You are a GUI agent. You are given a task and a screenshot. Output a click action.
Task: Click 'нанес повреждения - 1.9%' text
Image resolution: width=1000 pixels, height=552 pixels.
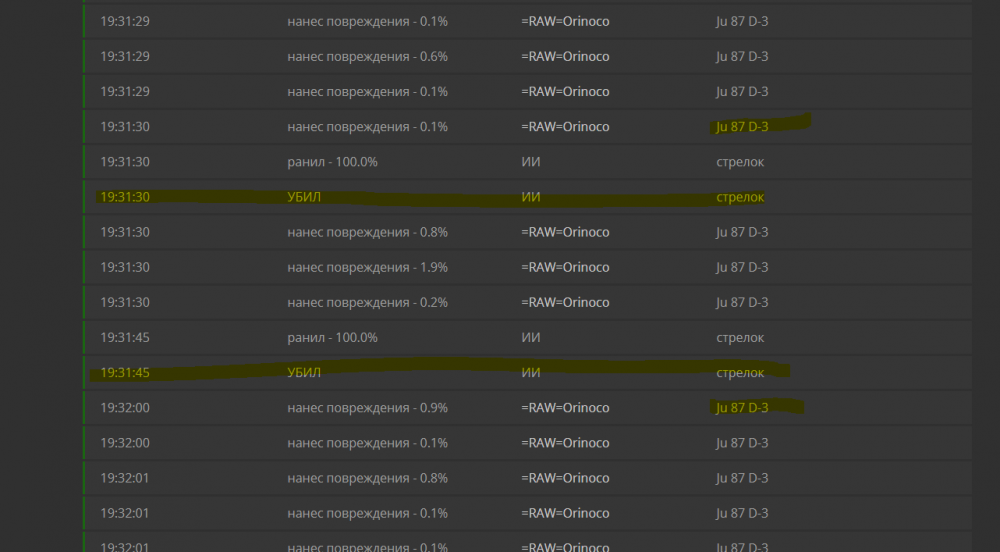click(367, 267)
